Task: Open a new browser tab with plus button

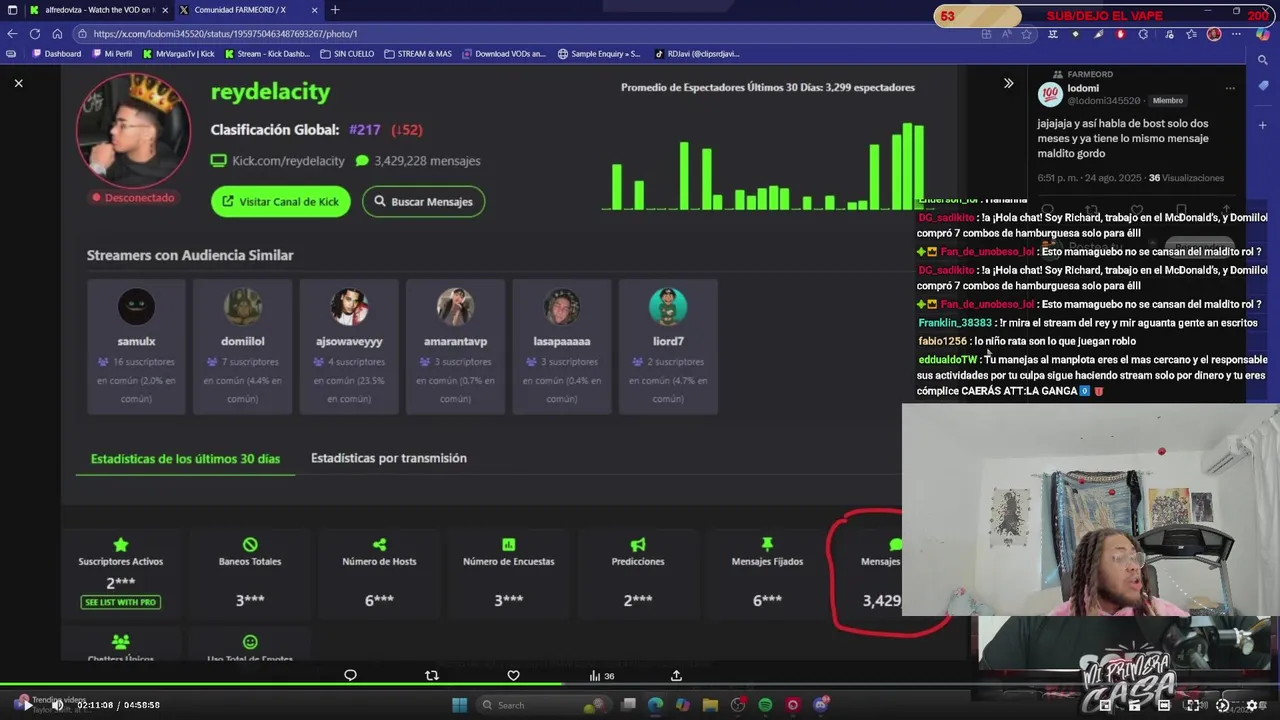Action: coord(335,10)
